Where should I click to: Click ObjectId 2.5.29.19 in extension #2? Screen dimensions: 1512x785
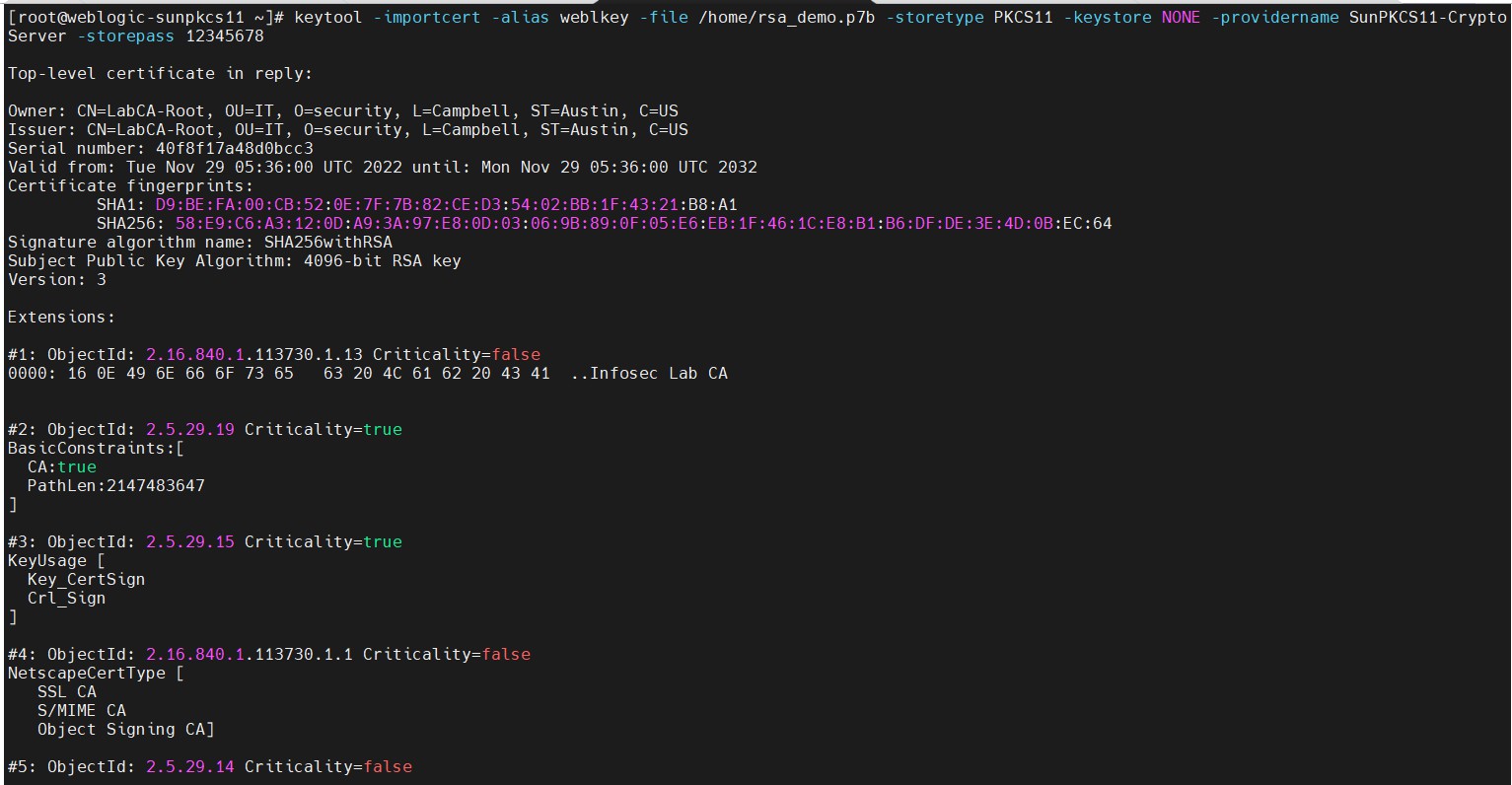coord(190,430)
